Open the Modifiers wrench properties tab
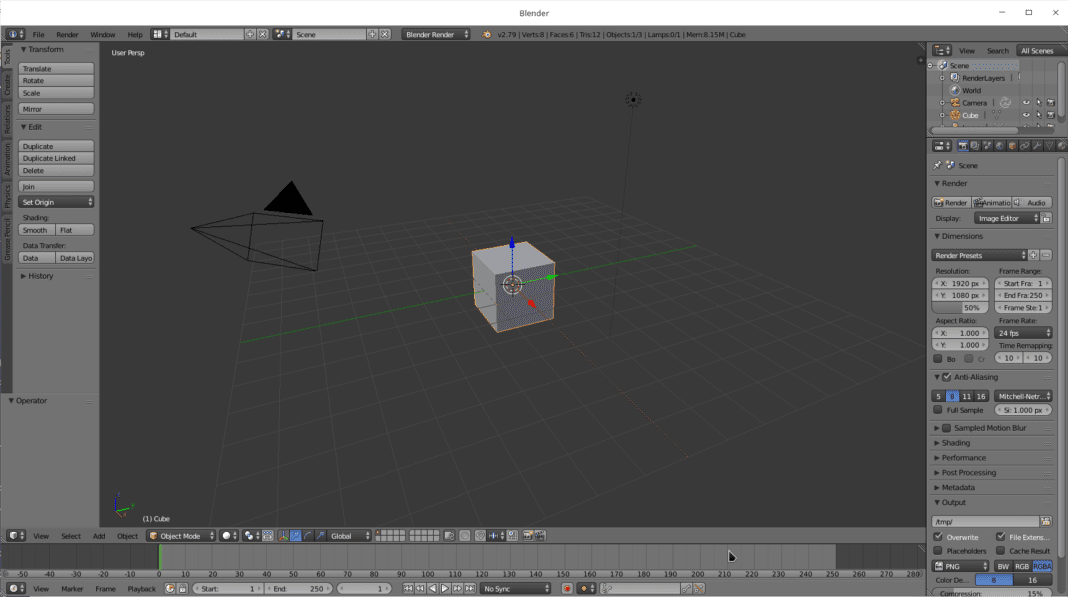 (1037, 146)
